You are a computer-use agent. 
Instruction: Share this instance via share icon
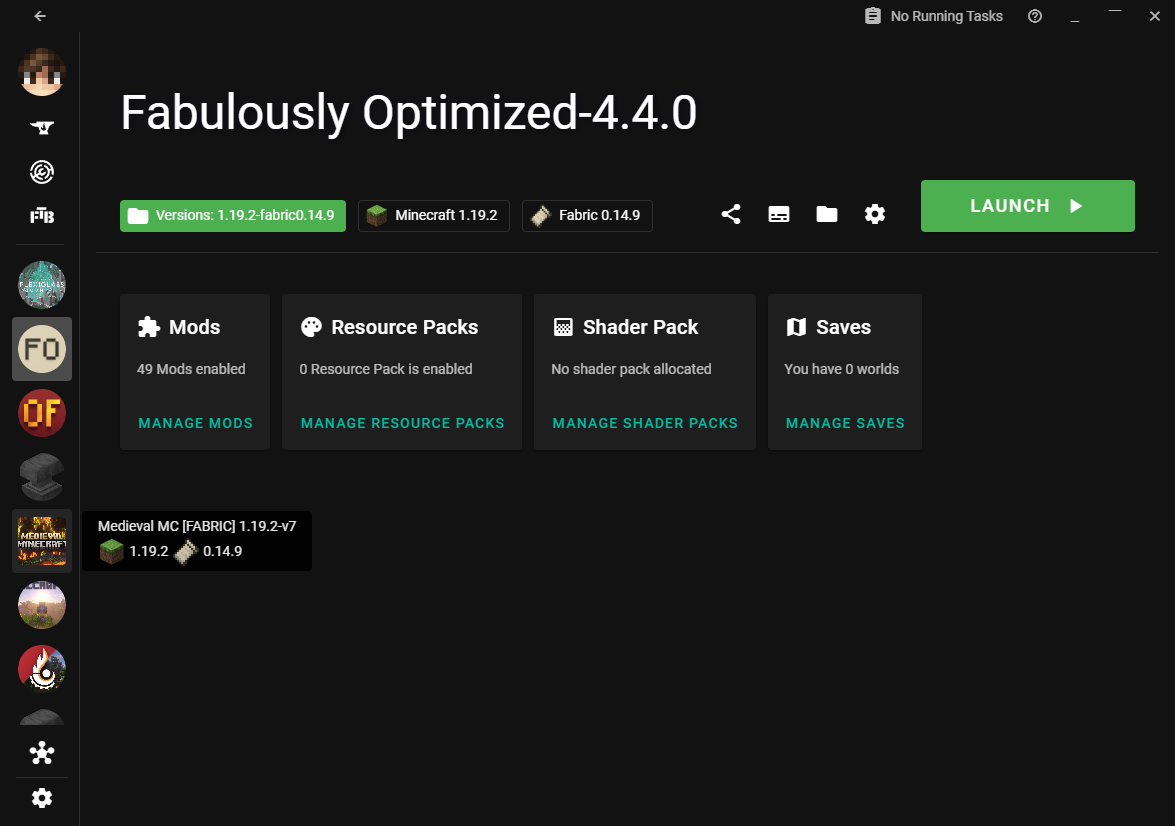pos(731,214)
